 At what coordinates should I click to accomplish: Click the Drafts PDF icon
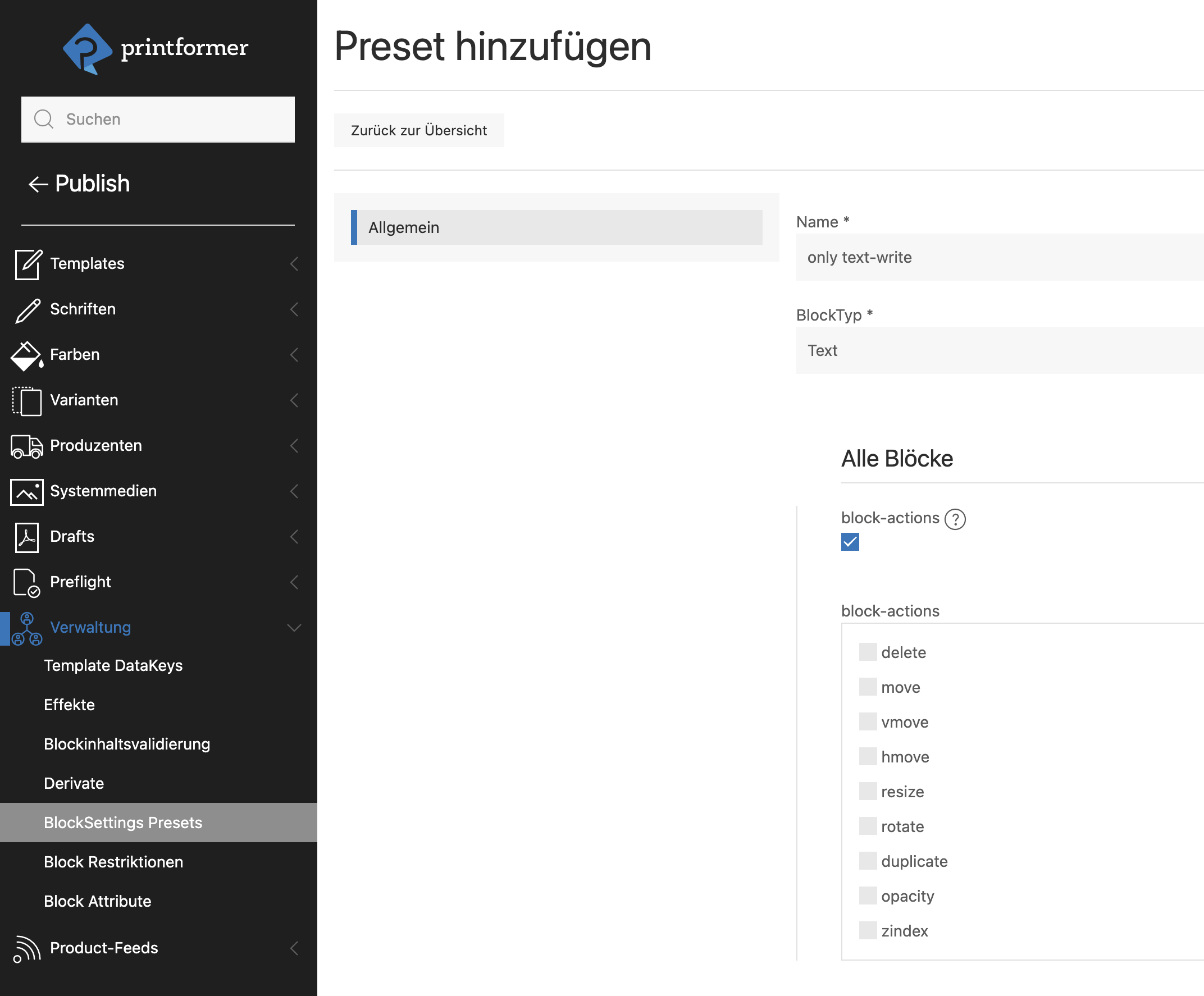(x=26, y=537)
